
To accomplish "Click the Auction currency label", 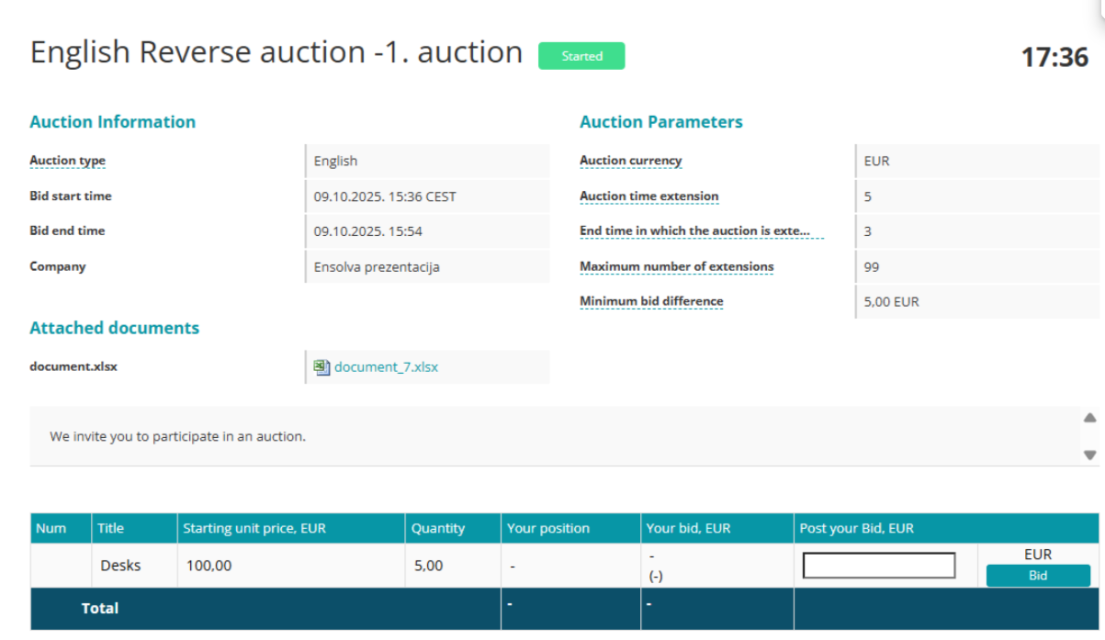I will [630, 161].
